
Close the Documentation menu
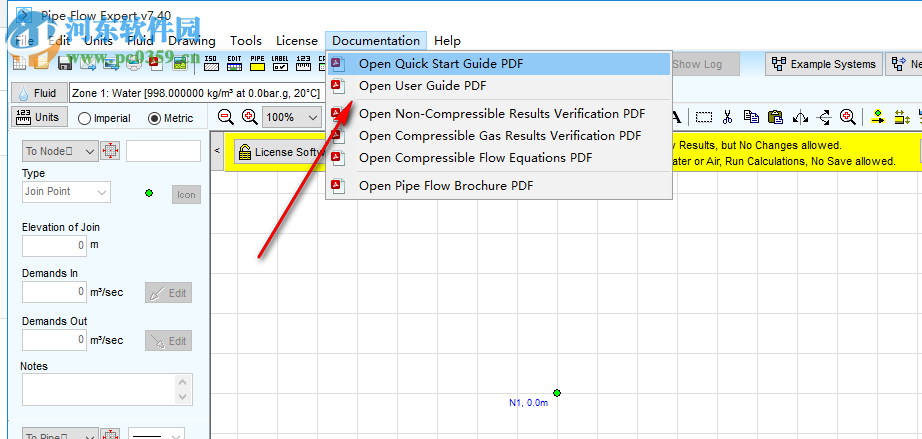[376, 41]
